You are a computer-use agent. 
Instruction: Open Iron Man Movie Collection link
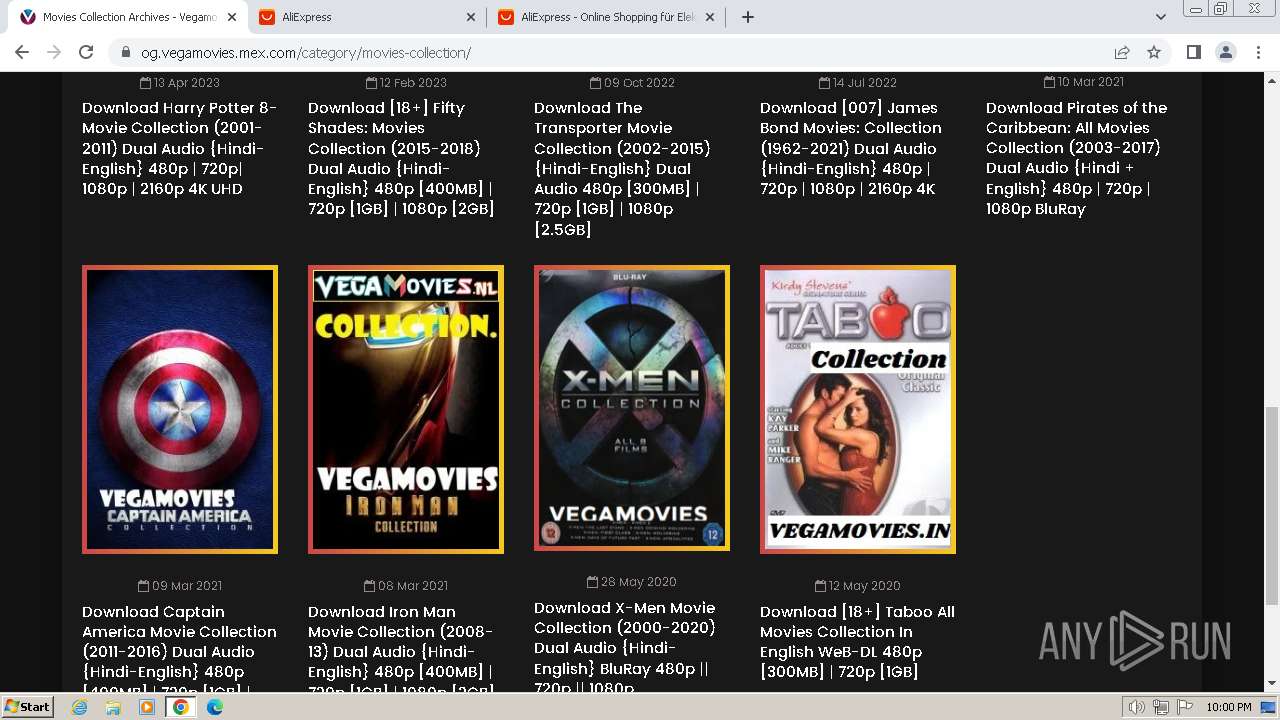pos(401,647)
